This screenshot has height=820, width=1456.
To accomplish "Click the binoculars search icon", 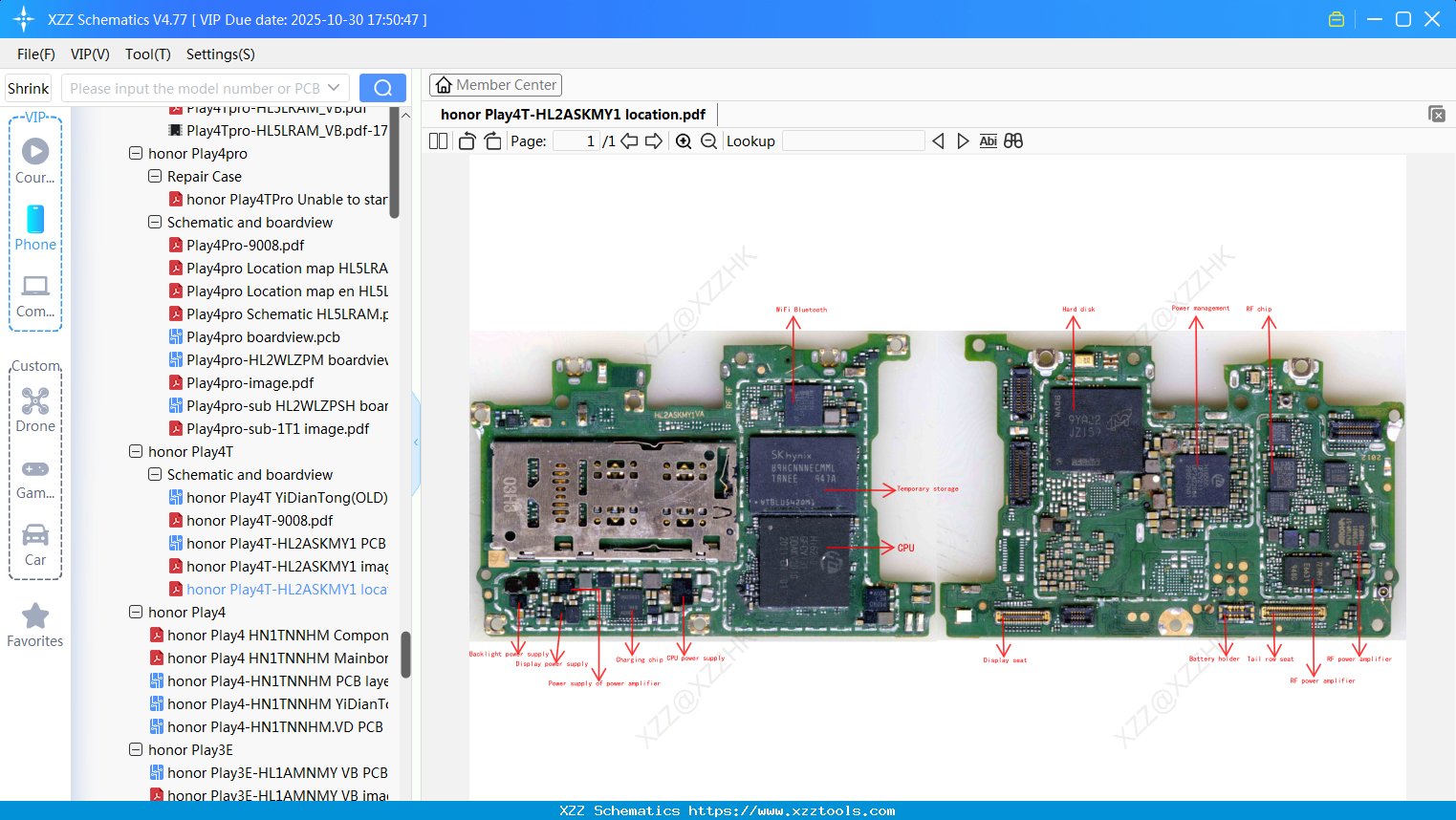I will [x=1013, y=141].
